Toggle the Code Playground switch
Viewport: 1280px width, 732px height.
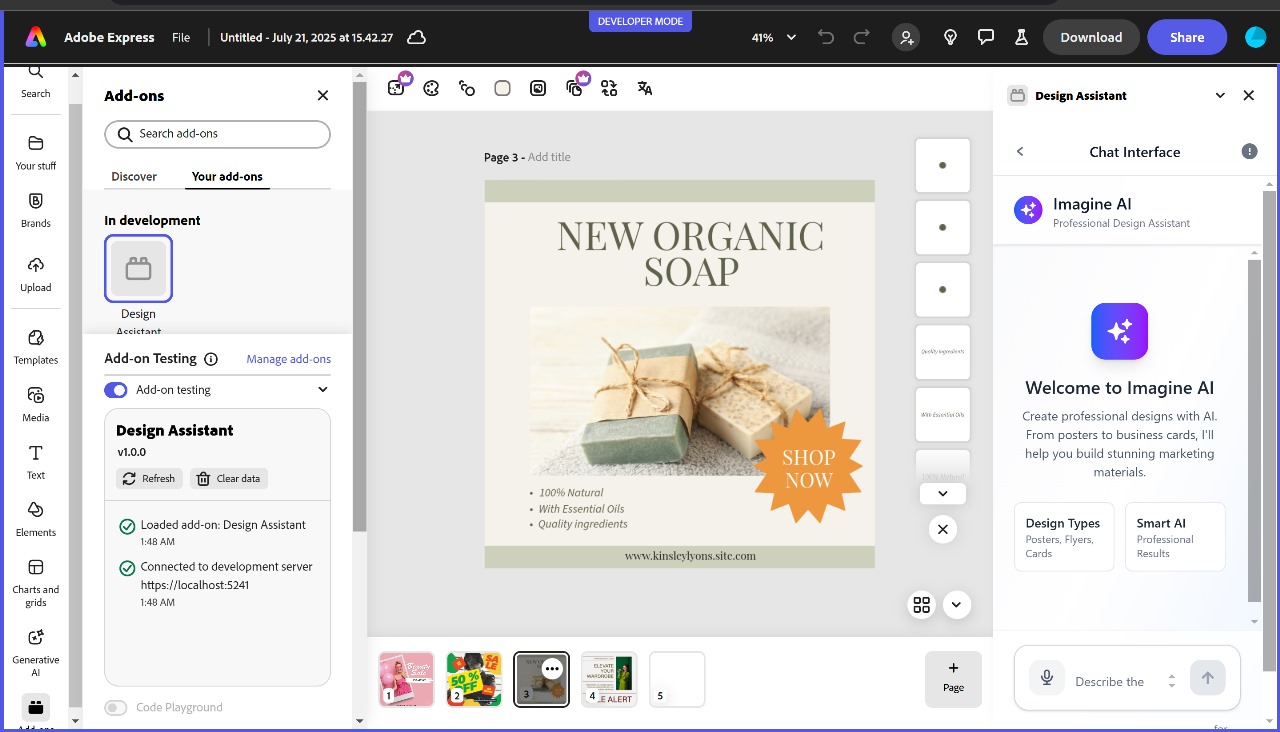(116, 708)
